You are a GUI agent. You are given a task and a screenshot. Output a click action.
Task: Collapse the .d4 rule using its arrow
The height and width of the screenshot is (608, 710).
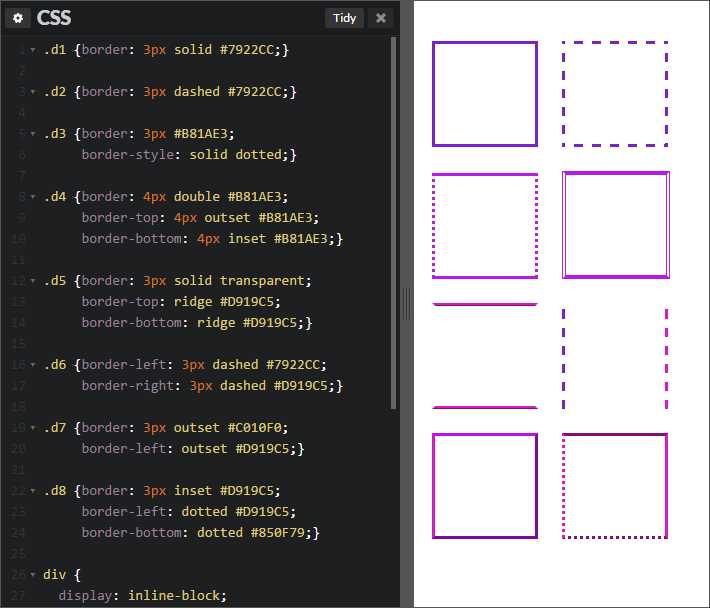pyautogui.click(x=33, y=197)
